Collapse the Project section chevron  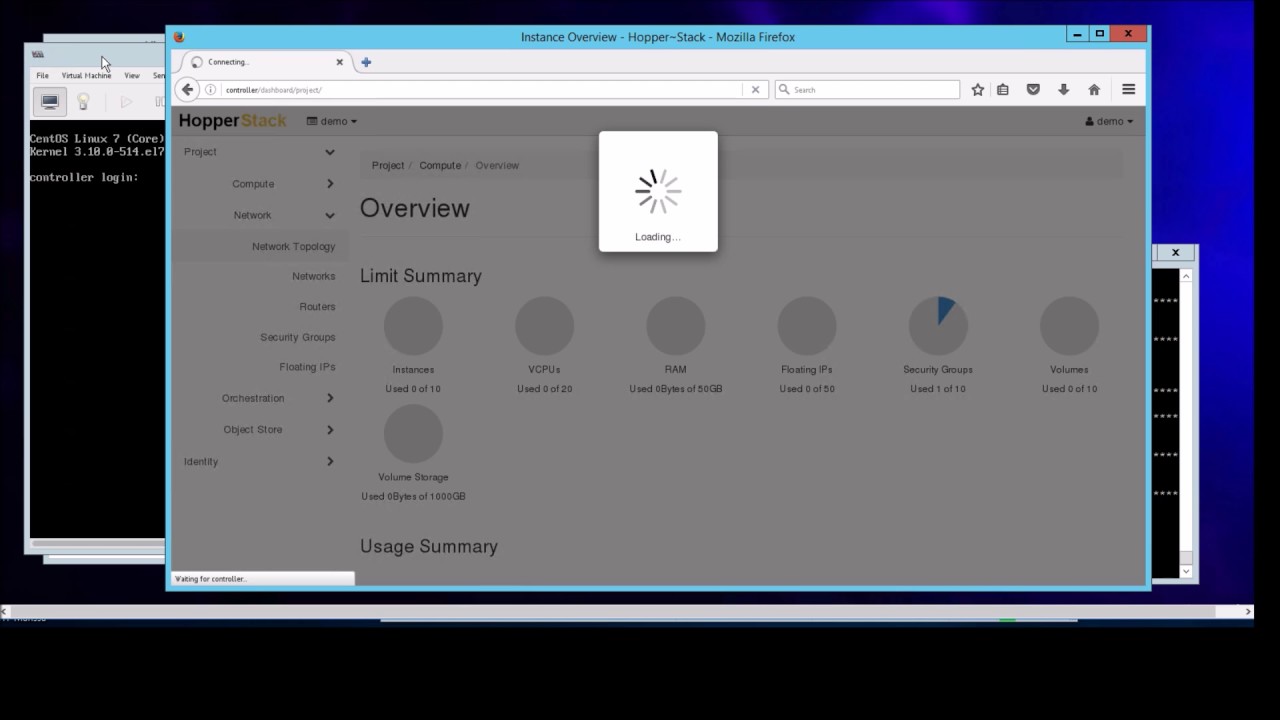point(329,152)
